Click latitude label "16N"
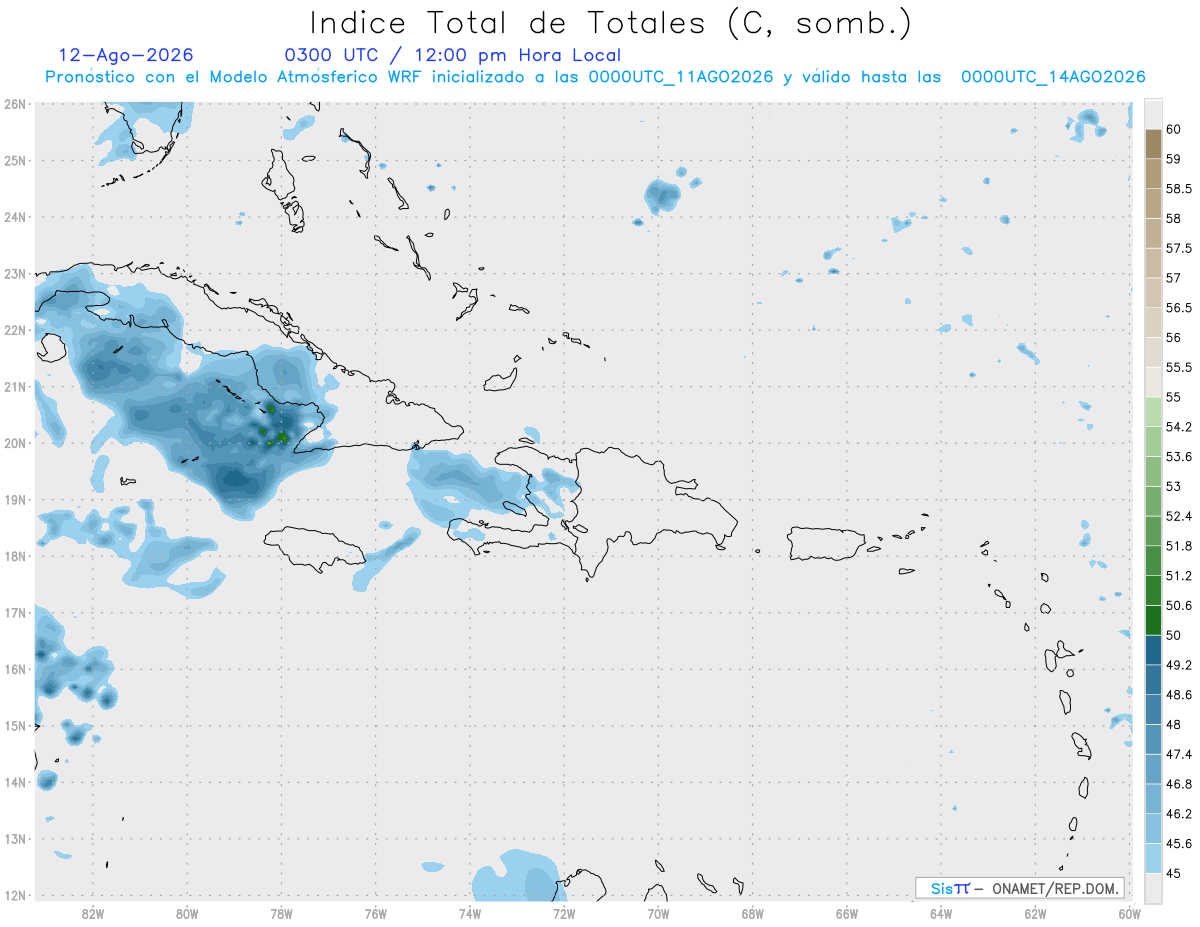1200x927 pixels. 15,669
